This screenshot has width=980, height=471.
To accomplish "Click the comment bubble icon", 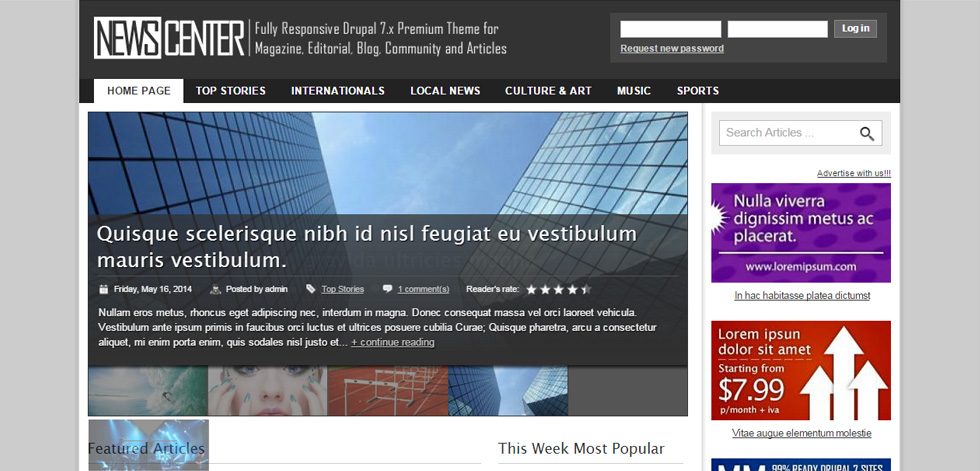I will click(388, 289).
